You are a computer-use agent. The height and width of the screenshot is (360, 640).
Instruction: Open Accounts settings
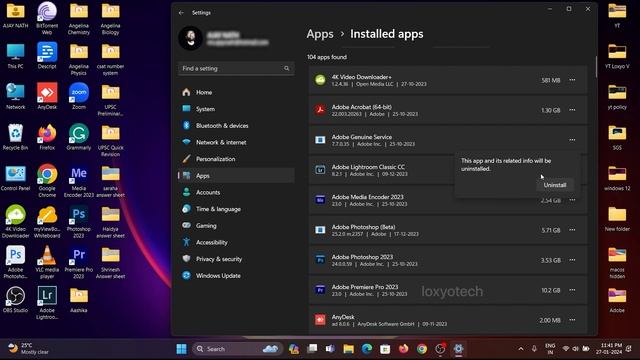pos(236,192)
